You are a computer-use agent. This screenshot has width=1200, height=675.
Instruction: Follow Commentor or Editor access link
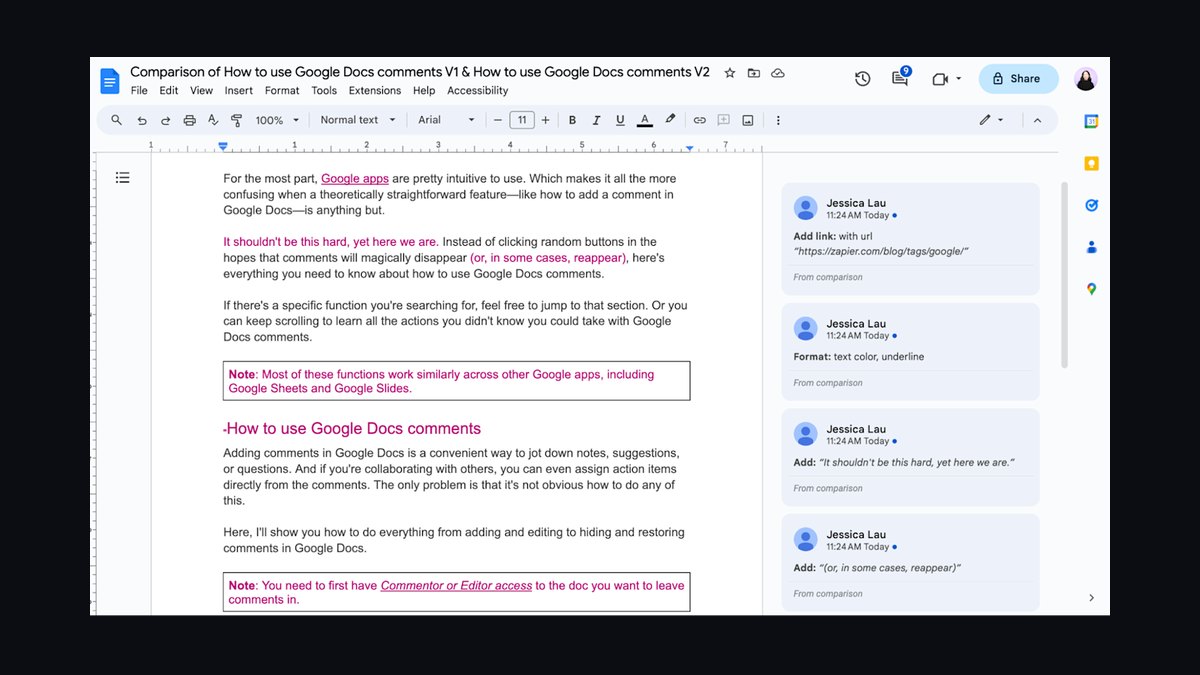(x=456, y=586)
